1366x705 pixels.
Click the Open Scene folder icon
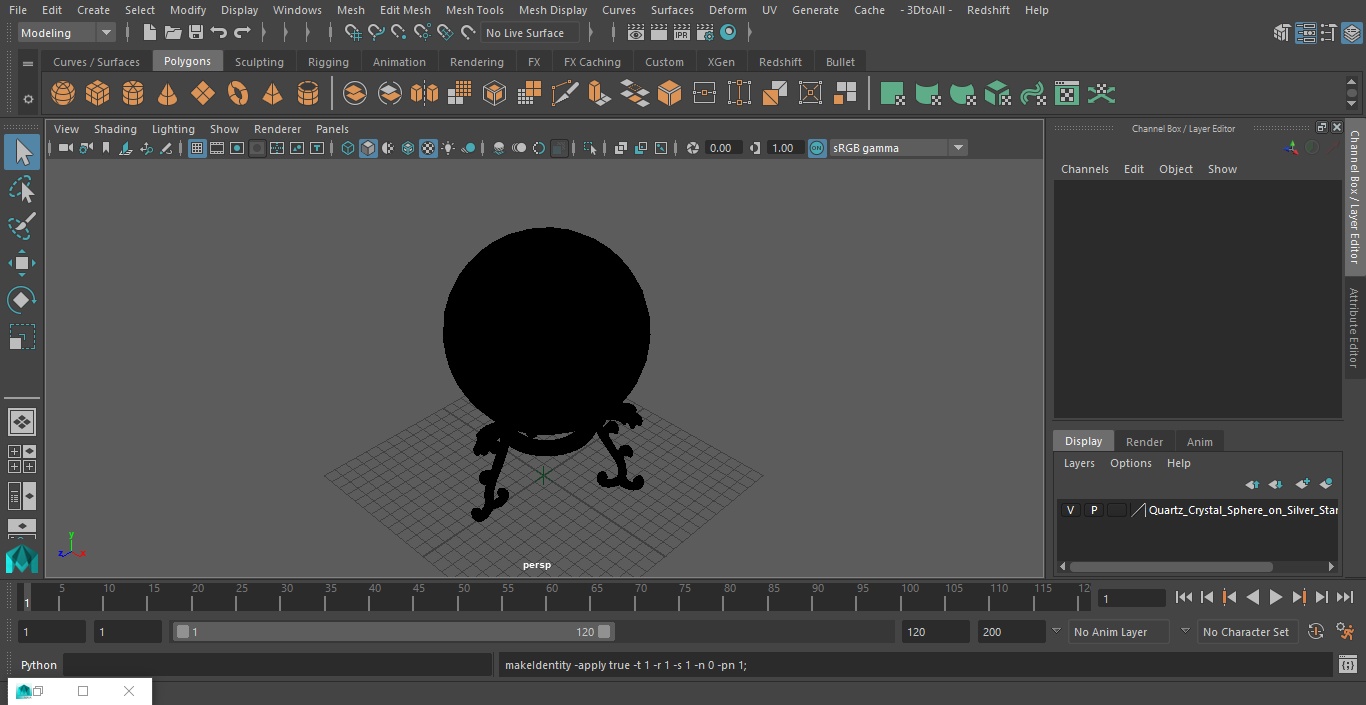coord(172,33)
